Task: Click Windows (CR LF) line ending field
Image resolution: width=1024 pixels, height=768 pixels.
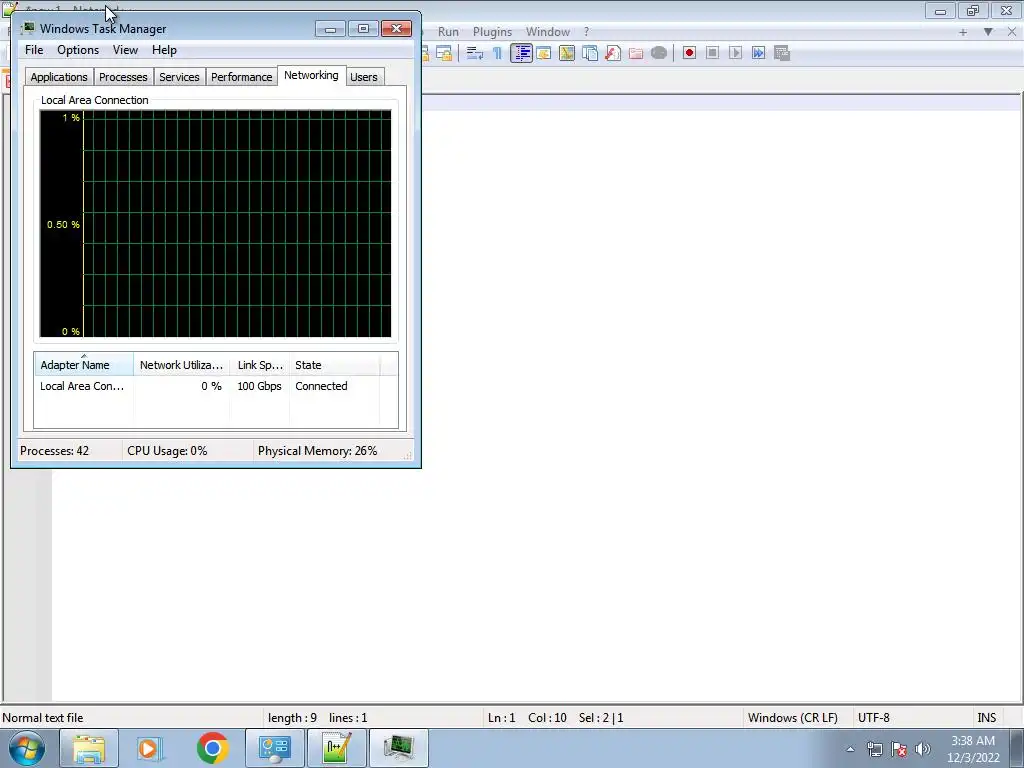Action: [x=793, y=718]
